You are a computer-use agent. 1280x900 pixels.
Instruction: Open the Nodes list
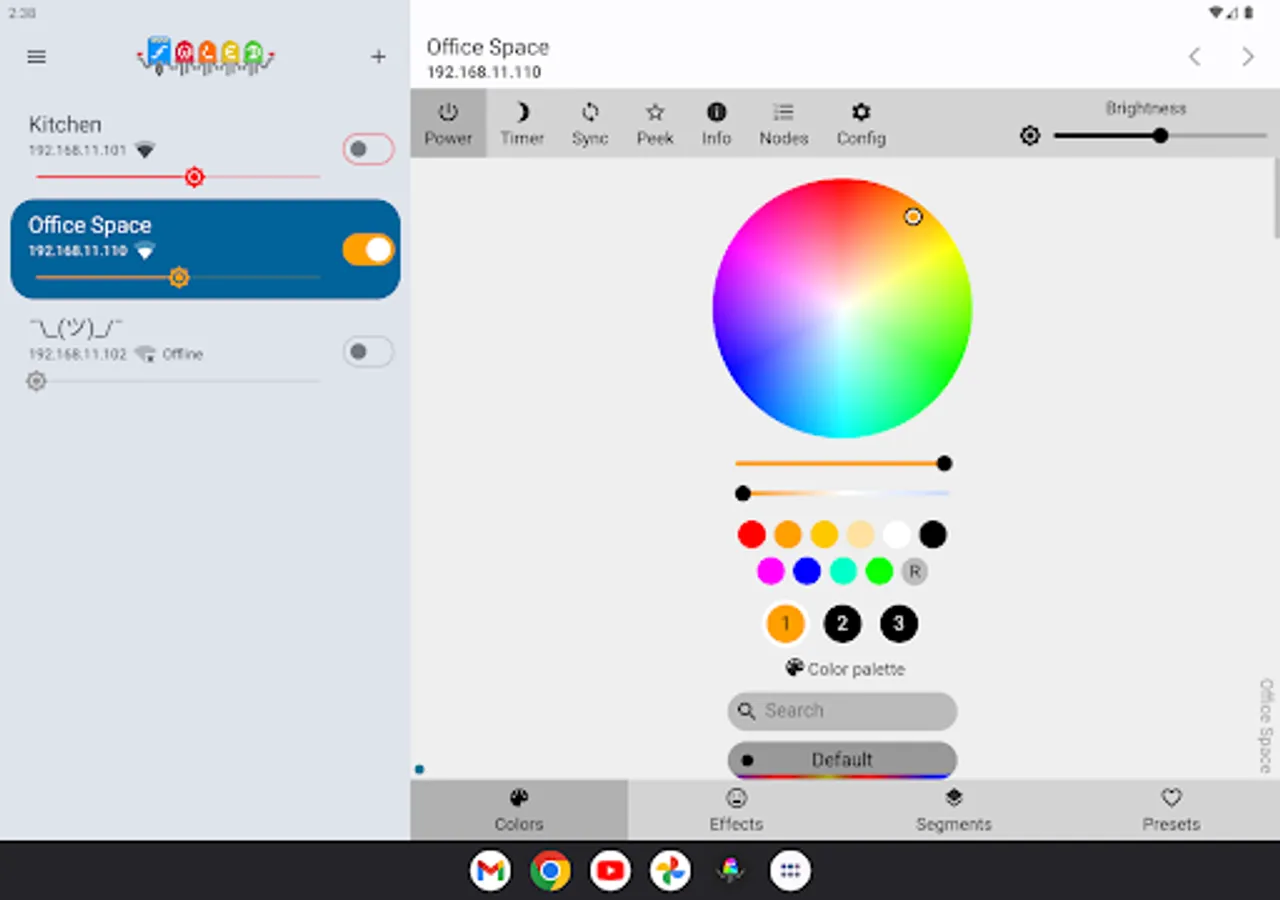point(783,124)
